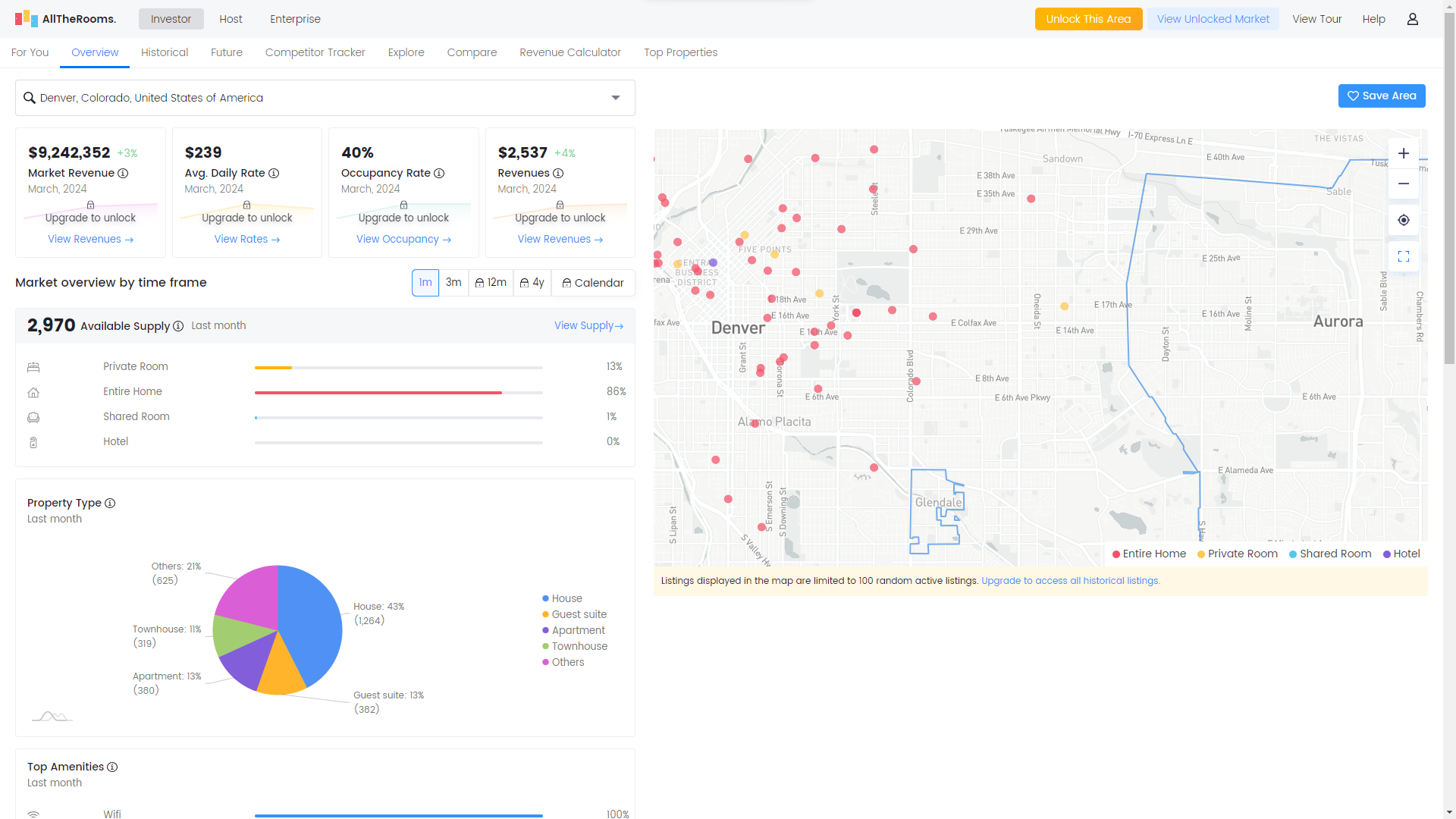Screen dimensions: 1456x819
Task: Open the Competitor Tracker tab
Action: pos(315,52)
